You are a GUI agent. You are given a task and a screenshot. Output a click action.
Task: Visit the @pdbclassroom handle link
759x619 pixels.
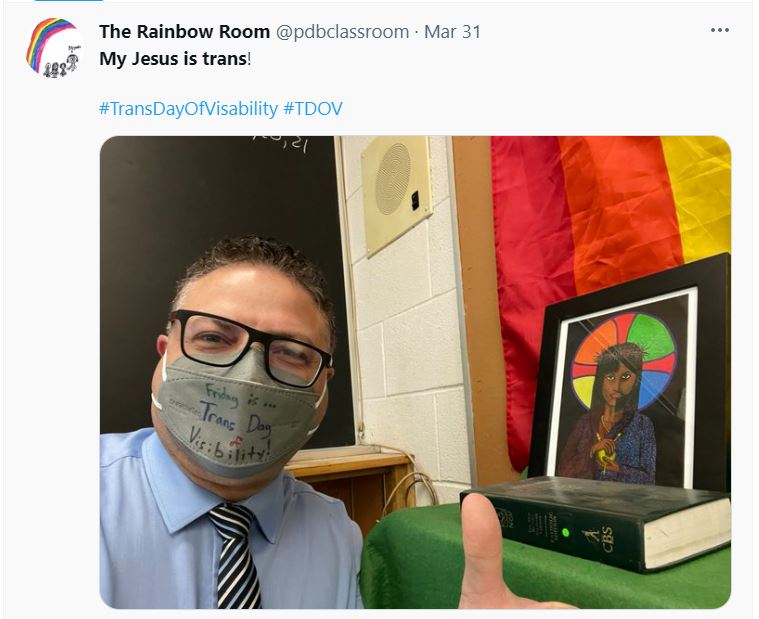tap(342, 32)
